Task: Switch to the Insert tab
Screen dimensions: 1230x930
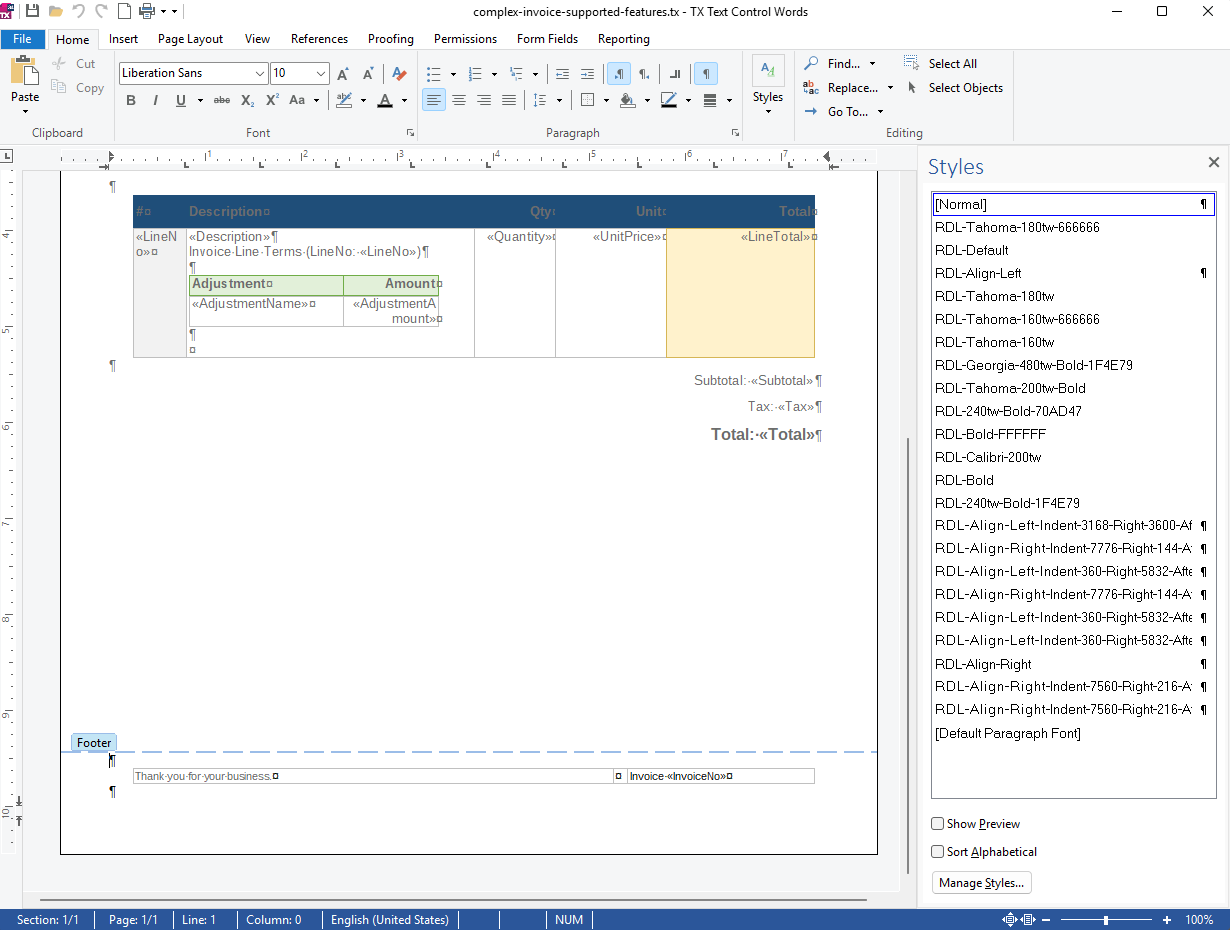Action: [124, 39]
